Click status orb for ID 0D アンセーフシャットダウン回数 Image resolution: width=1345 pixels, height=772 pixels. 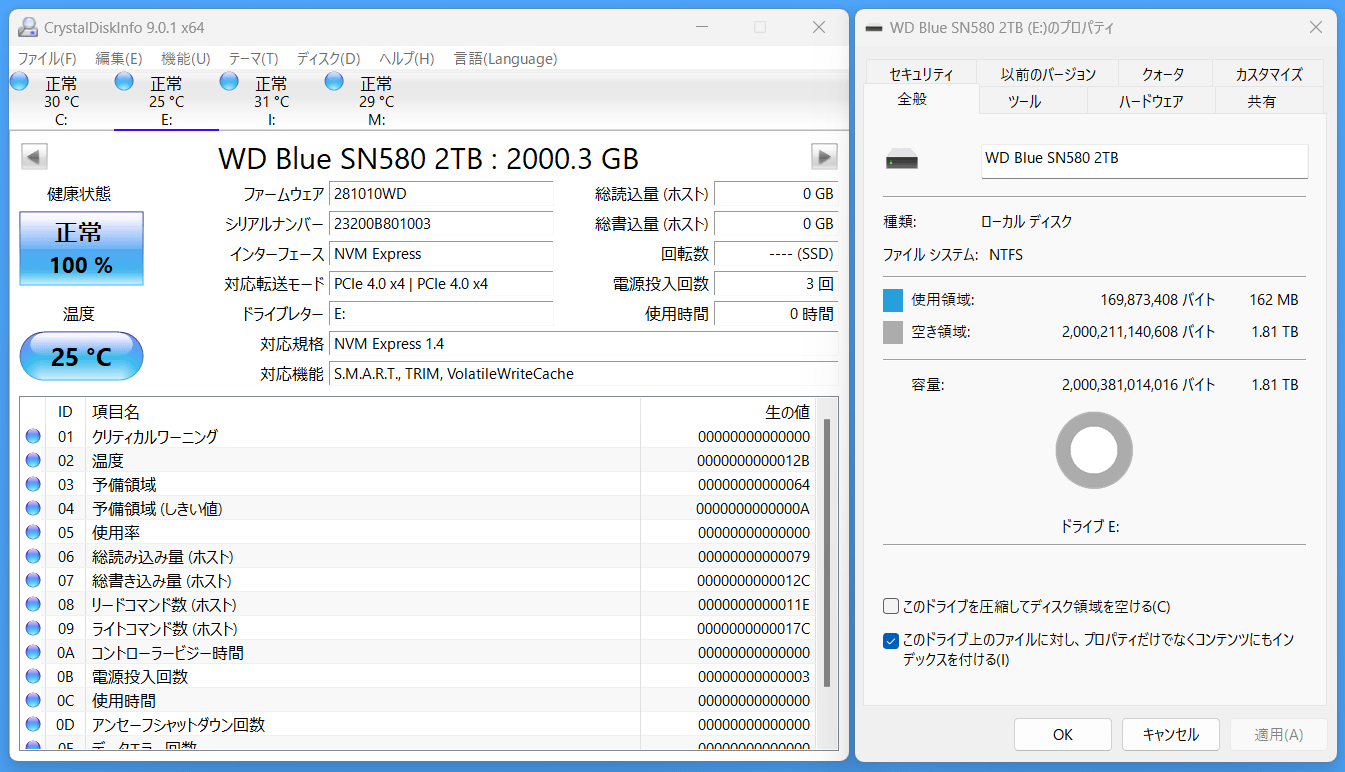[33, 724]
